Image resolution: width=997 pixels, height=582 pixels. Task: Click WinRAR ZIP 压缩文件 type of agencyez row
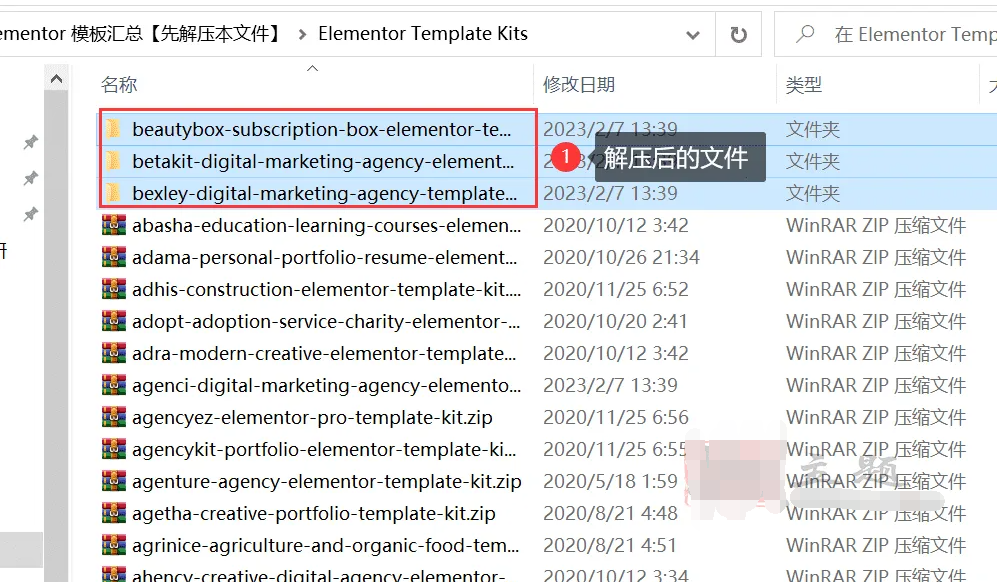876,417
